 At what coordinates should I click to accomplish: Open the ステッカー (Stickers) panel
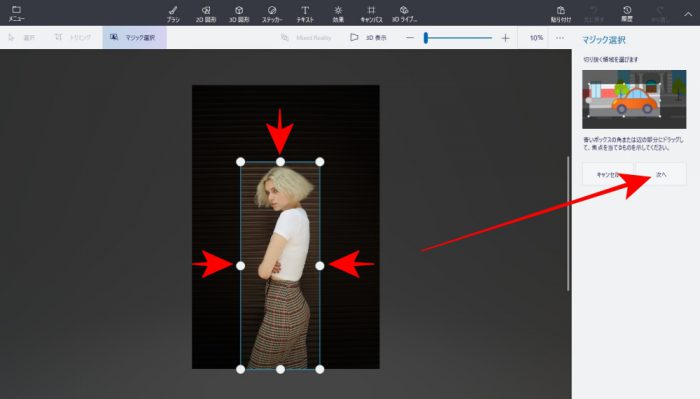pos(272,14)
